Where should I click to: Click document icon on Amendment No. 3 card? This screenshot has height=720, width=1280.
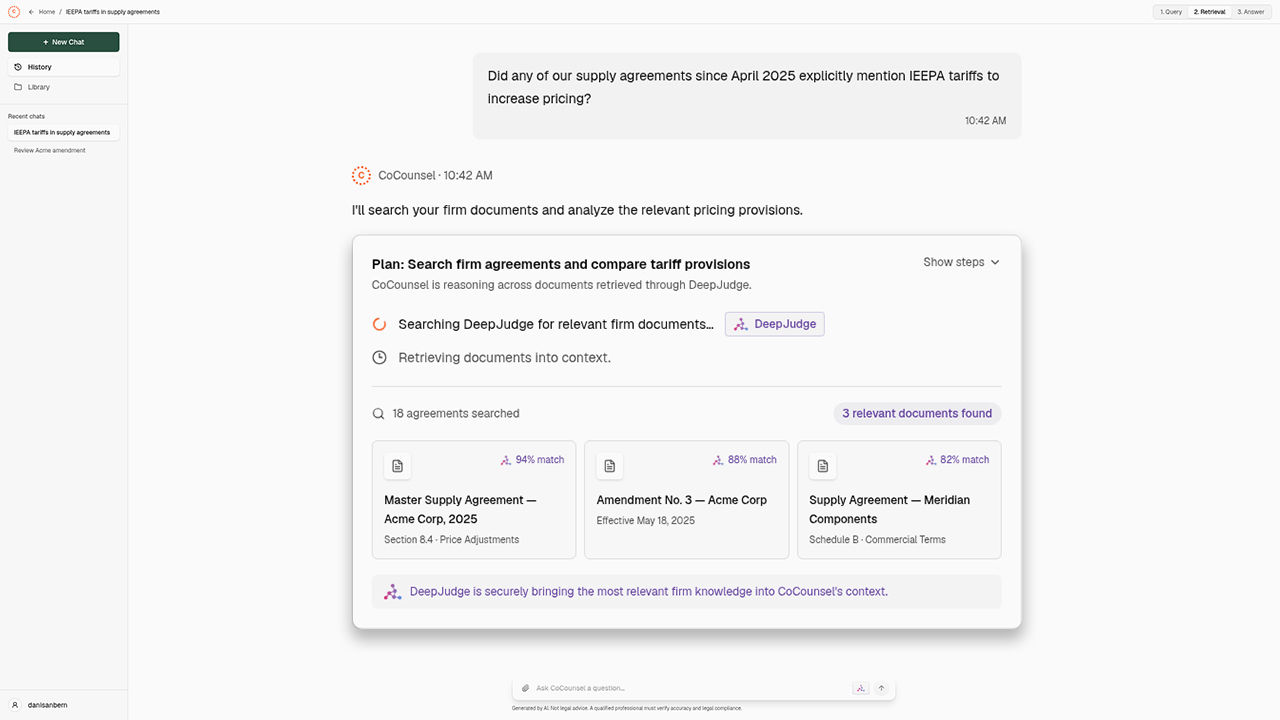click(x=610, y=466)
